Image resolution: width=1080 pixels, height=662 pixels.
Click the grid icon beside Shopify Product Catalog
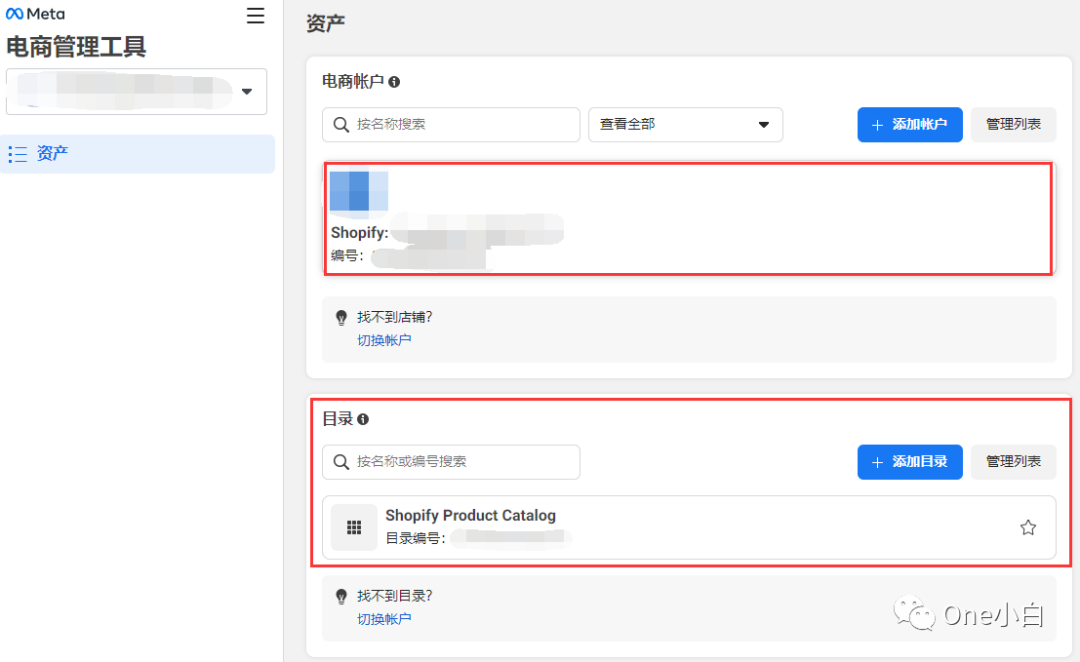[x=354, y=526]
